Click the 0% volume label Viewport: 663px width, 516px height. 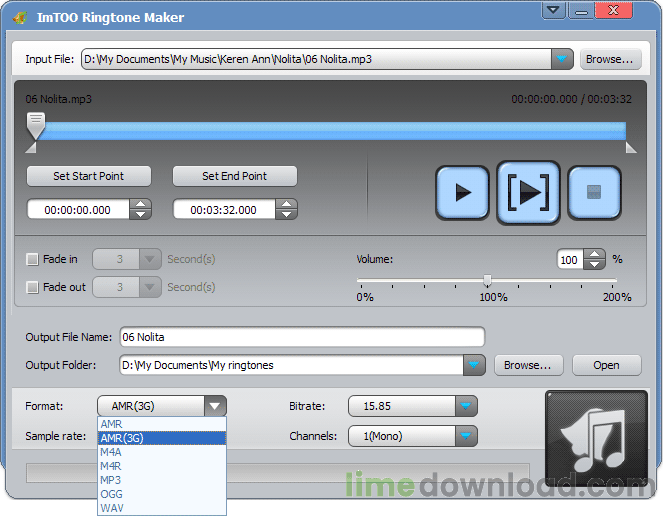click(x=365, y=297)
